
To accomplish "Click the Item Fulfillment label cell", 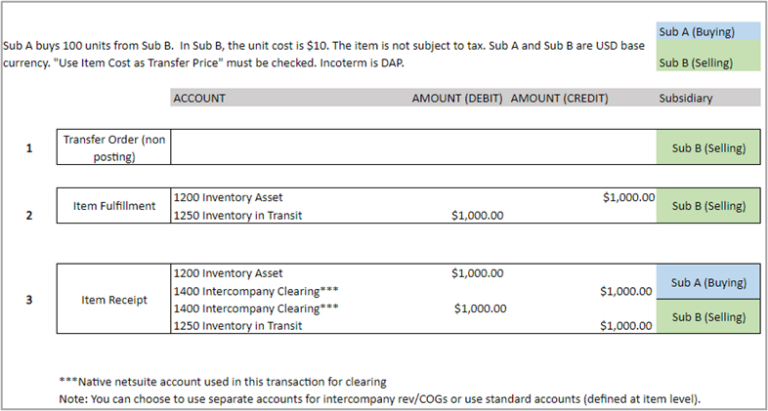I will [x=114, y=206].
